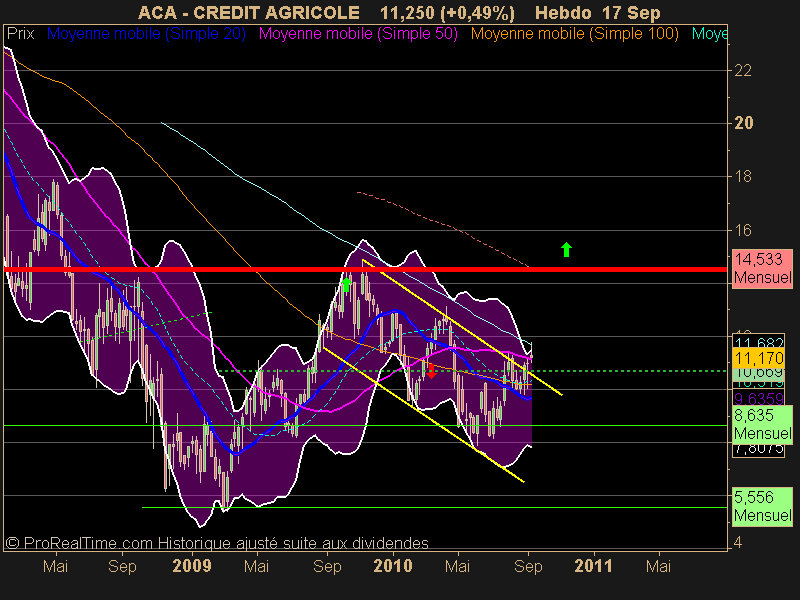This screenshot has height=600, width=800.
Task: Select Moyenne mobile (Simple 50) legend
Action: pos(358,34)
